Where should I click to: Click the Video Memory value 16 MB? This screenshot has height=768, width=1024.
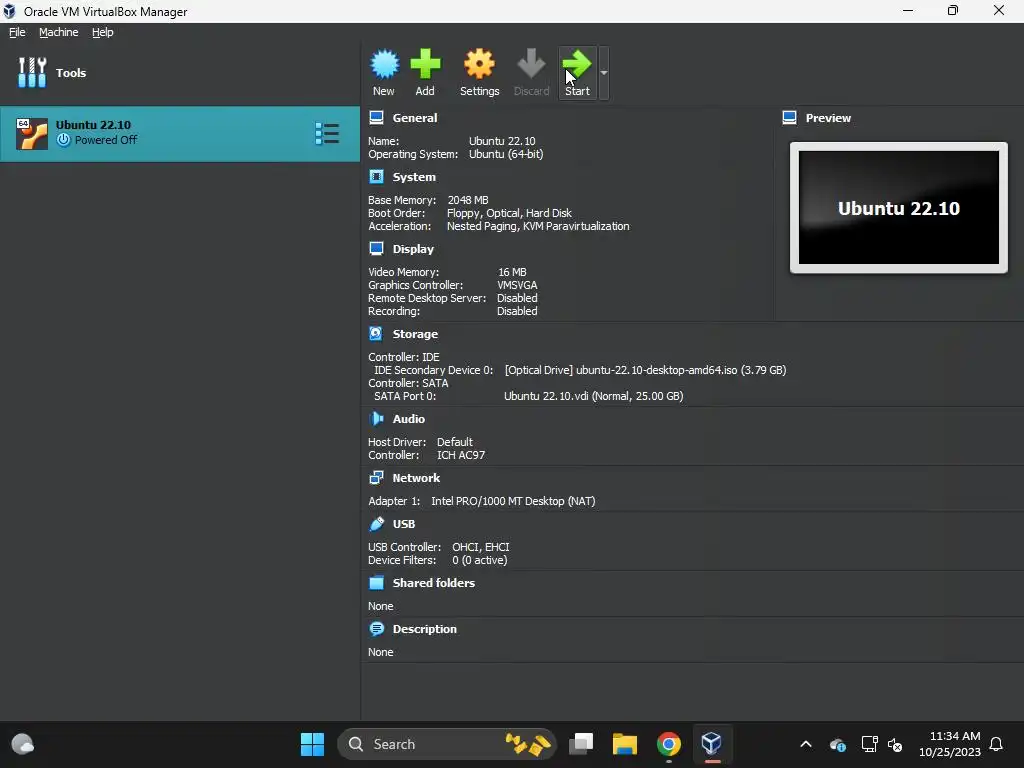click(512, 272)
